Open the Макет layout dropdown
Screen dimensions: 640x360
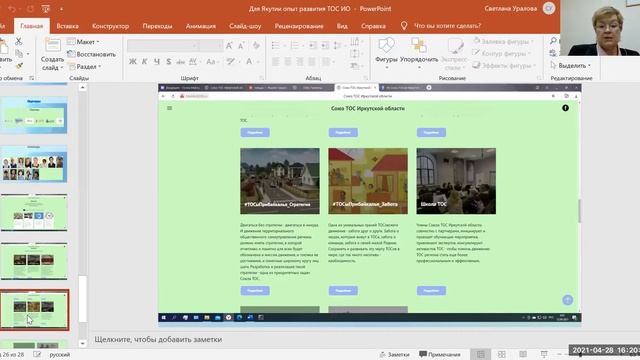click(83, 42)
